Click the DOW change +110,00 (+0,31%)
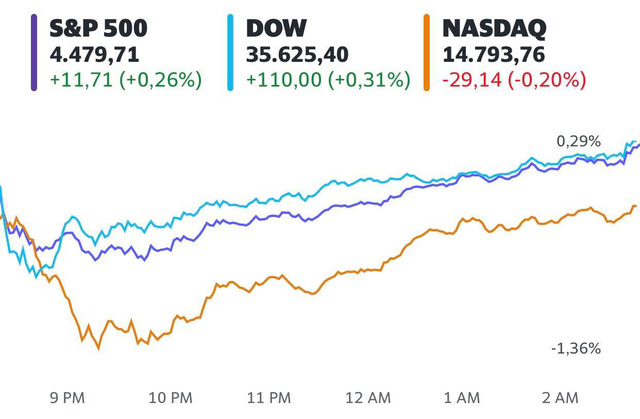 [x=328, y=77]
